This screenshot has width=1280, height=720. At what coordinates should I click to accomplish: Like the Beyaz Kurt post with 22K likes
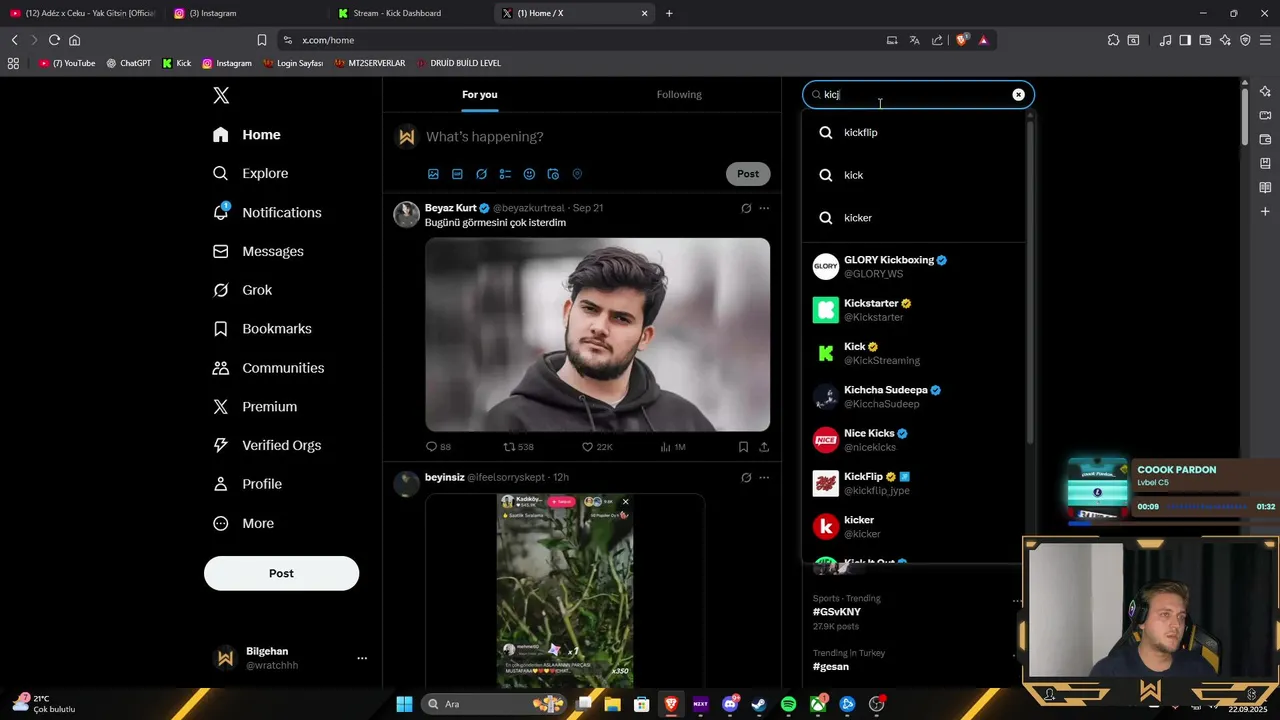click(597, 447)
